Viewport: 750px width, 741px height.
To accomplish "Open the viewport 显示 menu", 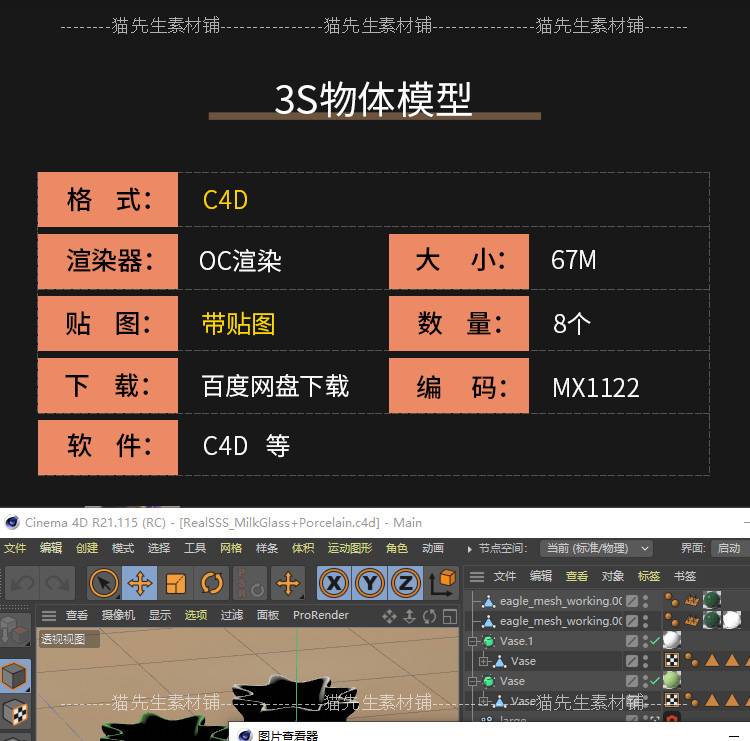I will pos(160,615).
